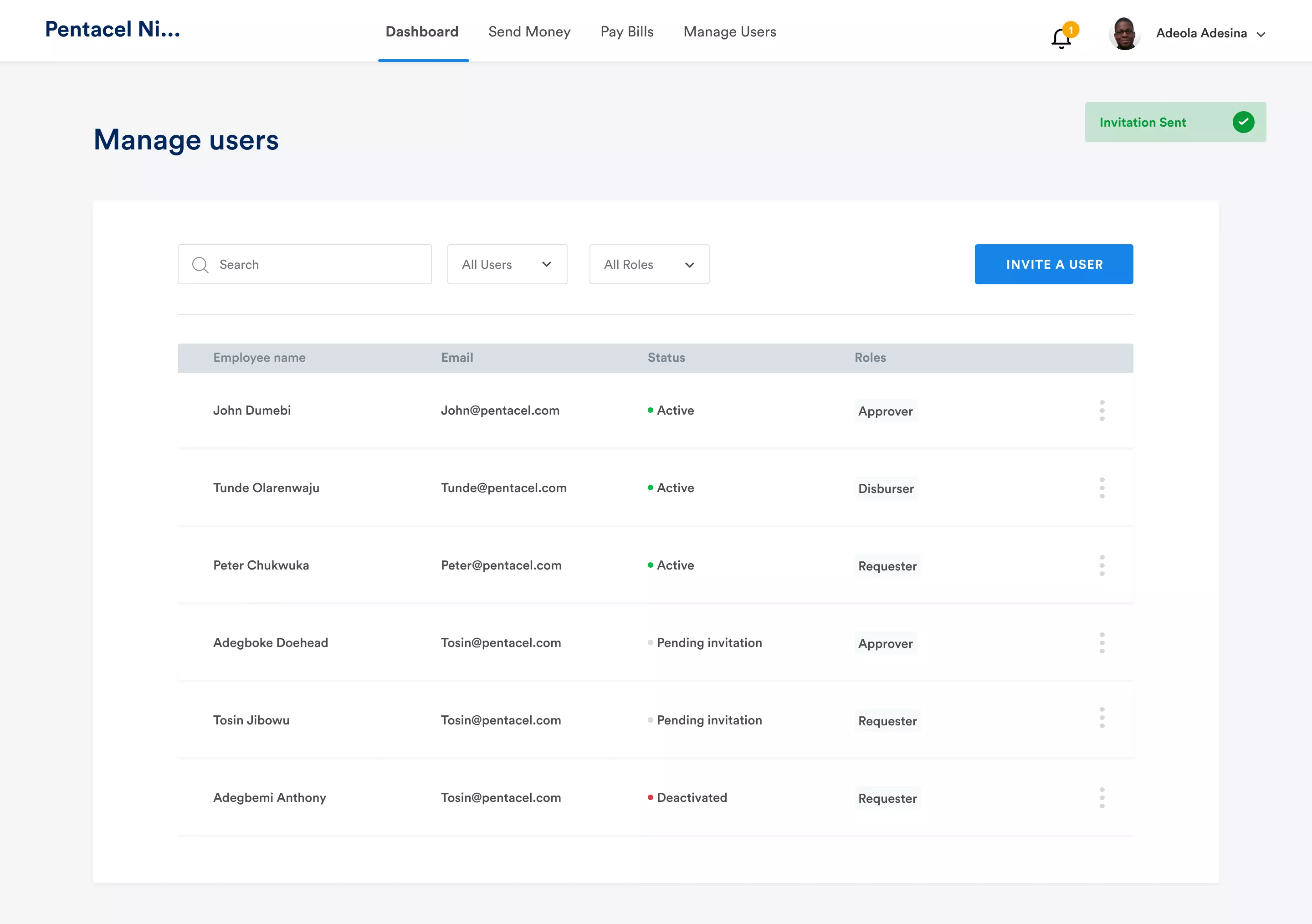Click the Pentacel Ni... brand logo

point(113,29)
